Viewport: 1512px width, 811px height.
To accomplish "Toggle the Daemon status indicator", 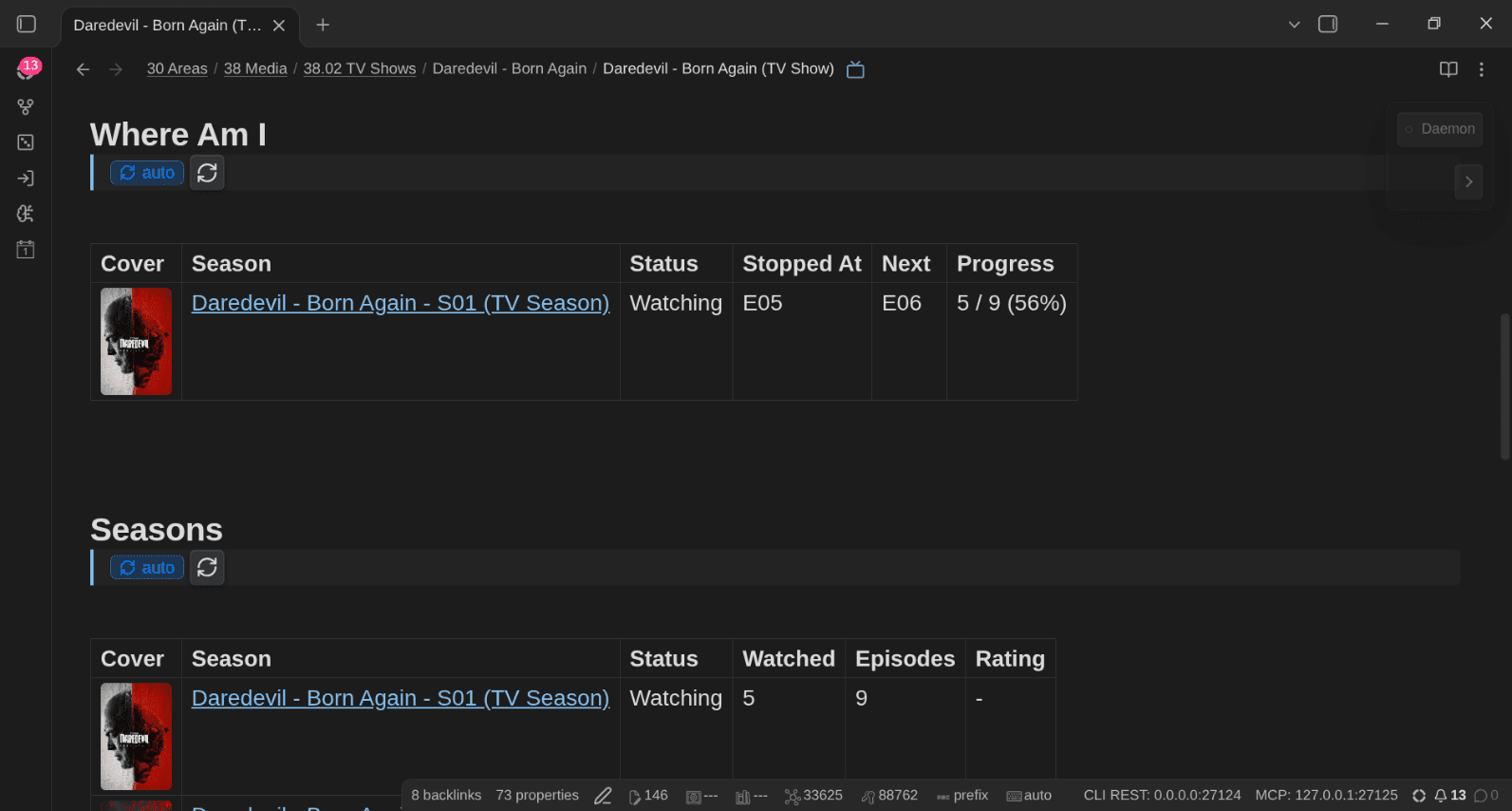I will tap(1440, 129).
